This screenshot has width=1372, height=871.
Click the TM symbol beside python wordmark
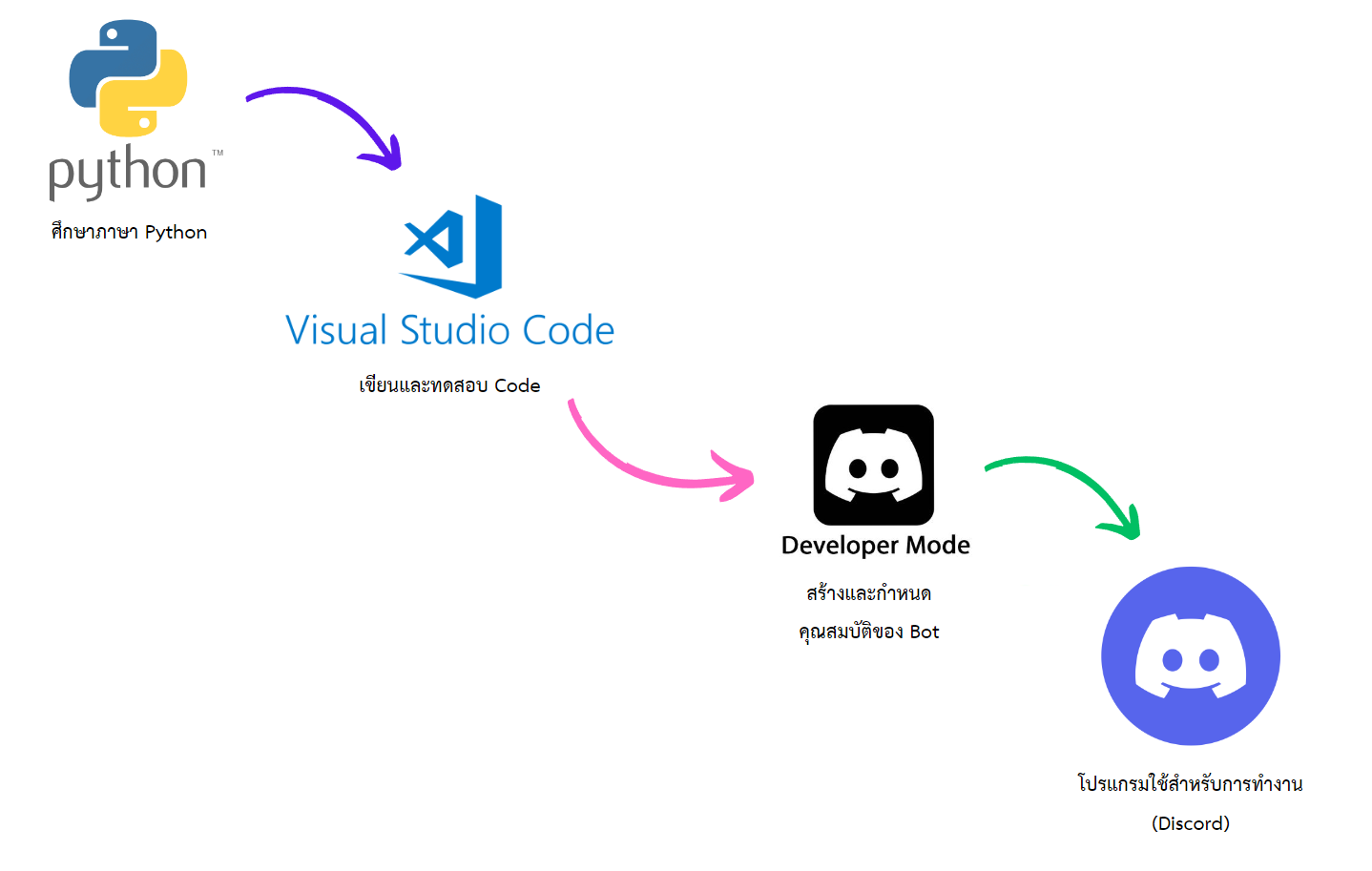[216, 152]
